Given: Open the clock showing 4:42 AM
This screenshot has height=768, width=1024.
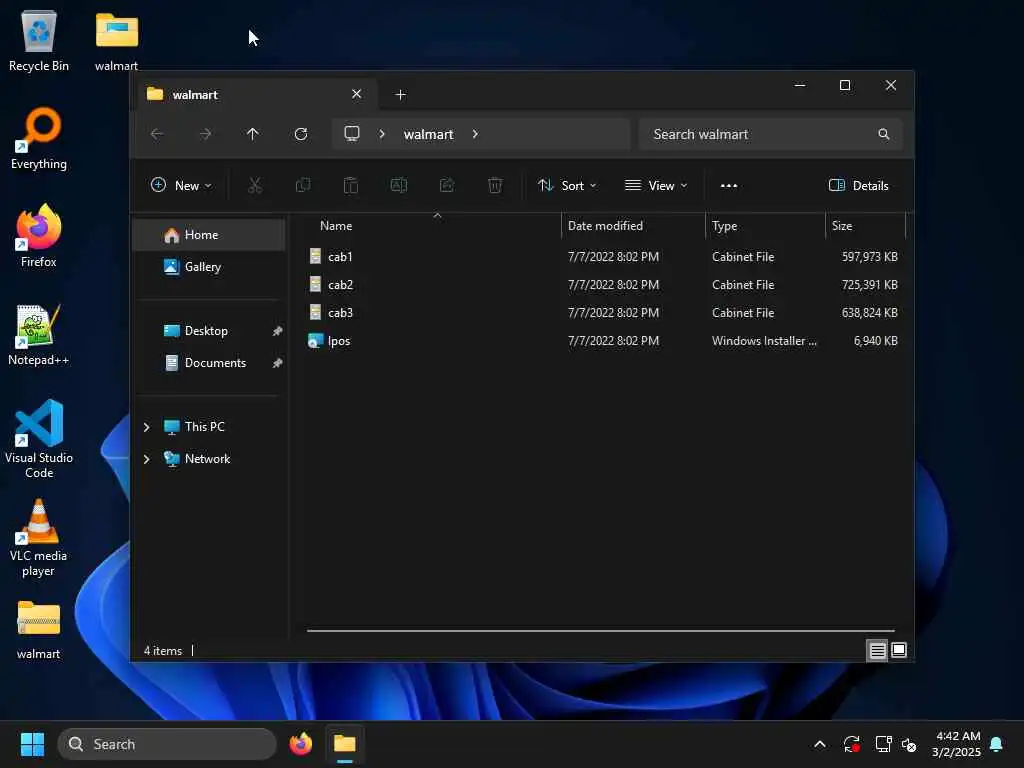Looking at the screenshot, I should [956, 744].
